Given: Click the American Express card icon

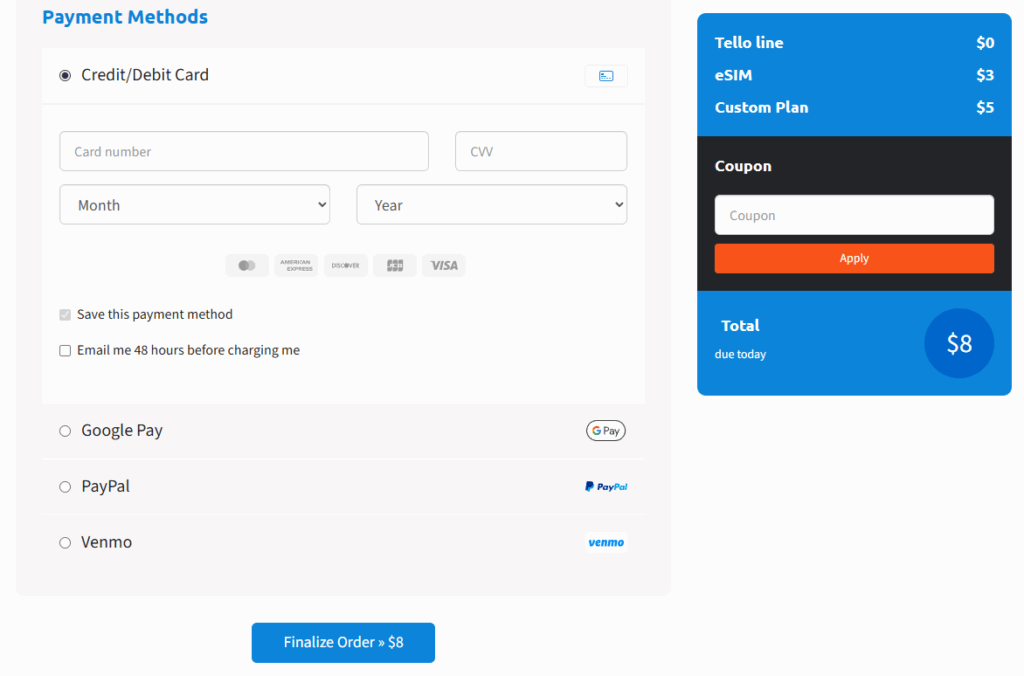Looking at the screenshot, I should [x=296, y=265].
